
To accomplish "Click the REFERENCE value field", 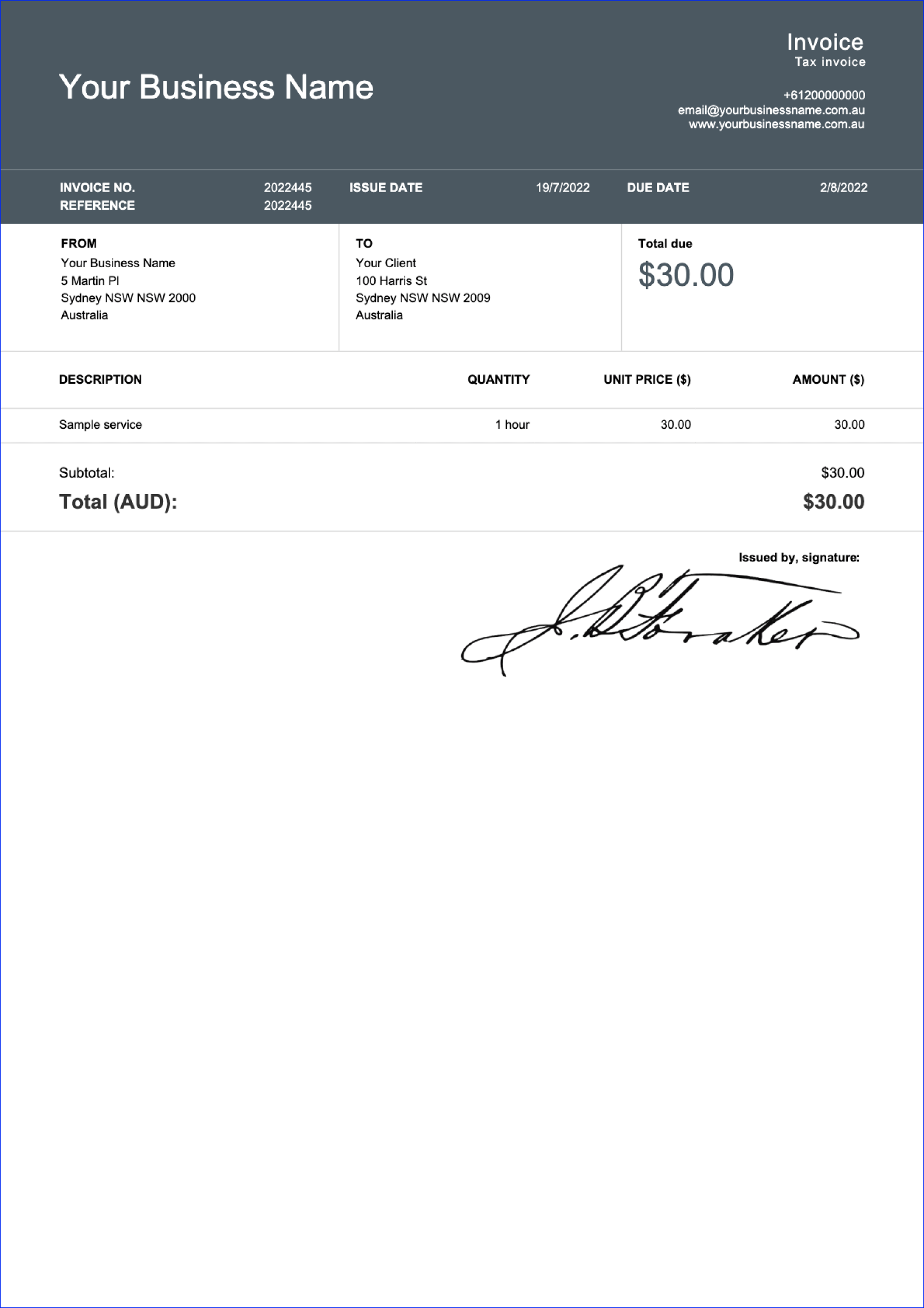I will 287,205.
